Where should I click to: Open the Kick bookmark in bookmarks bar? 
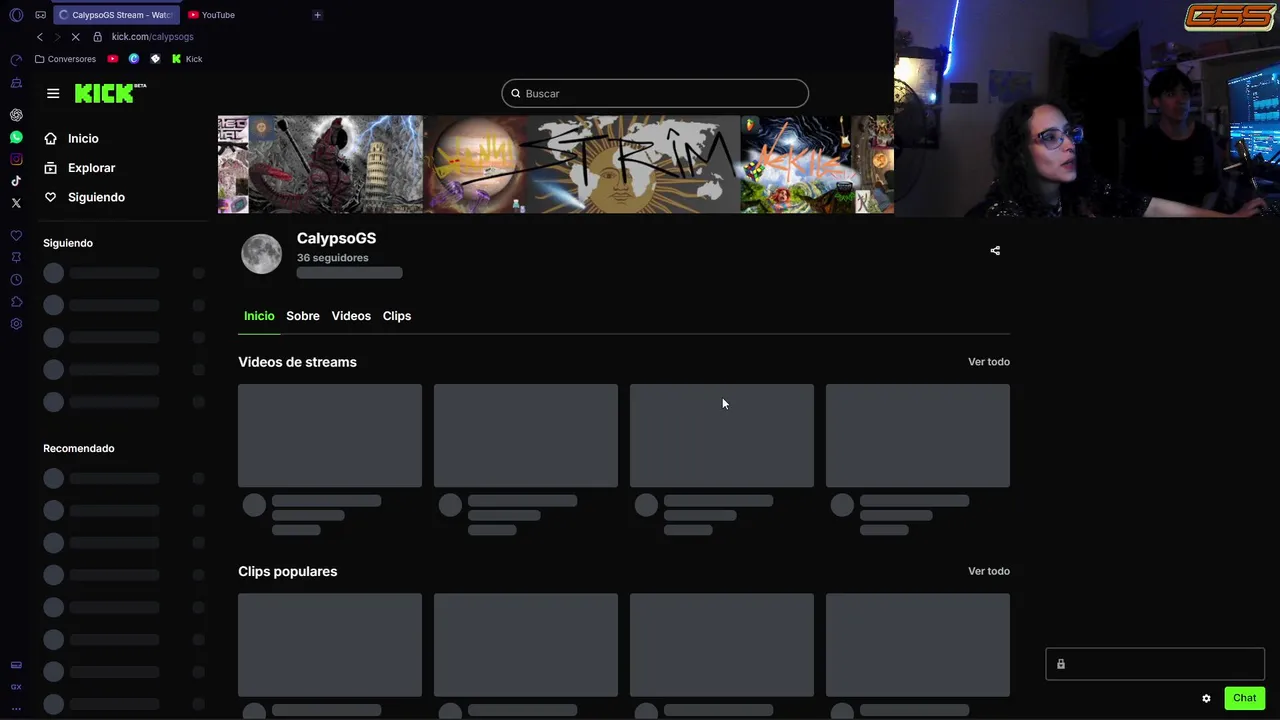tap(187, 59)
